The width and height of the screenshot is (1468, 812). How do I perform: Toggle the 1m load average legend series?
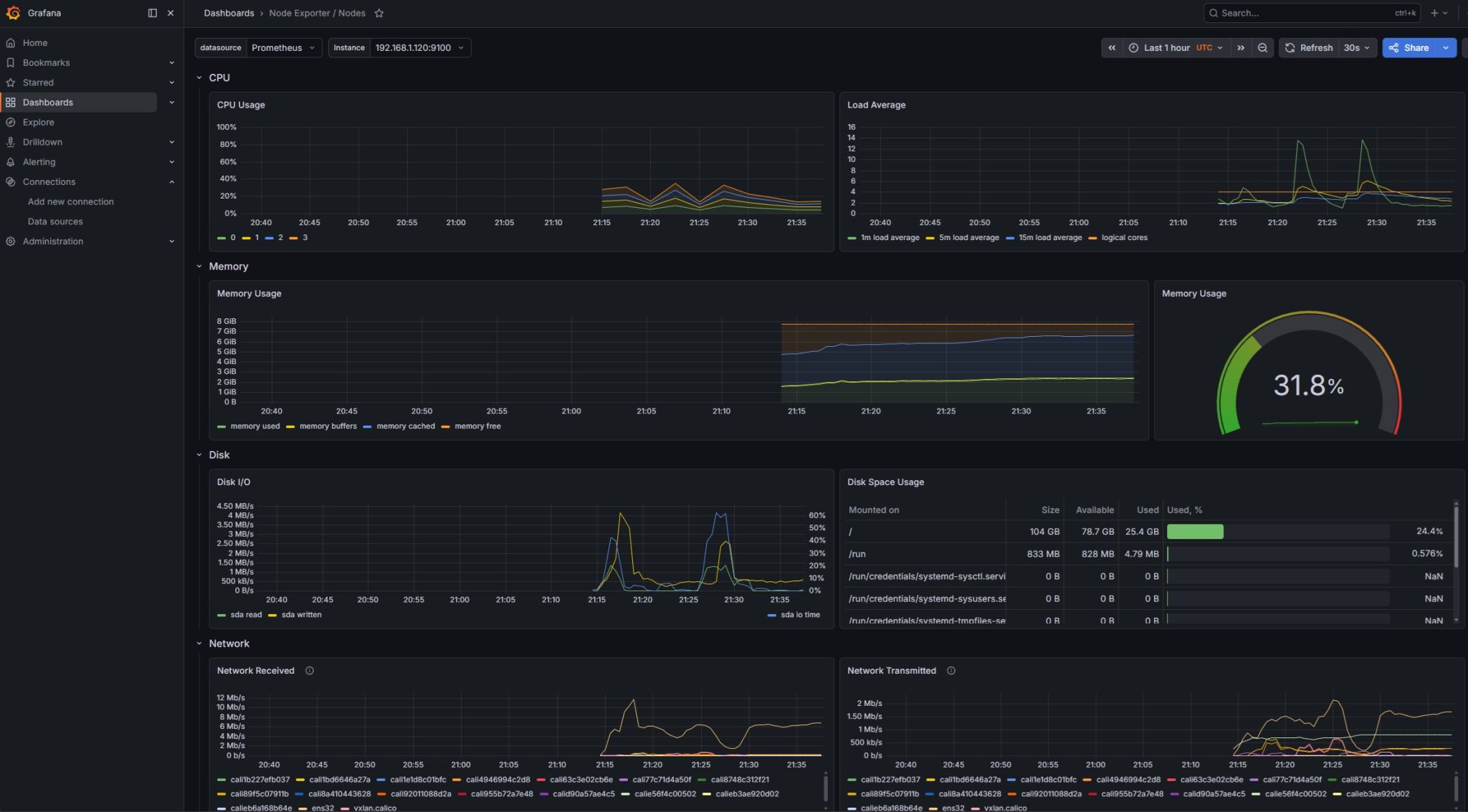[x=883, y=238]
